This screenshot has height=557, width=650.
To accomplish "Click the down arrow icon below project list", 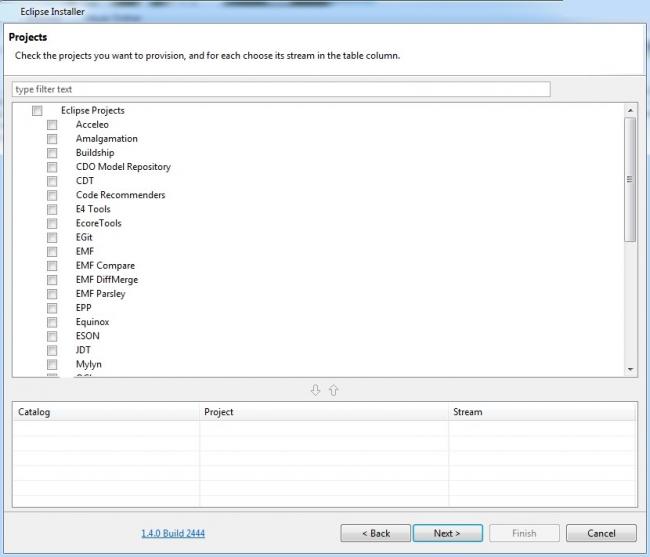I will coord(315,390).
